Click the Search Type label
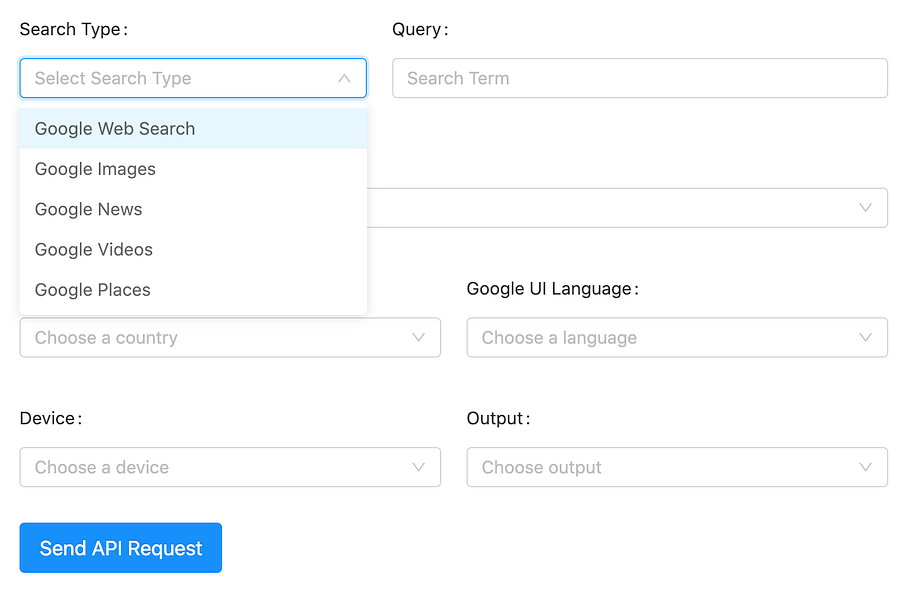 74,29
